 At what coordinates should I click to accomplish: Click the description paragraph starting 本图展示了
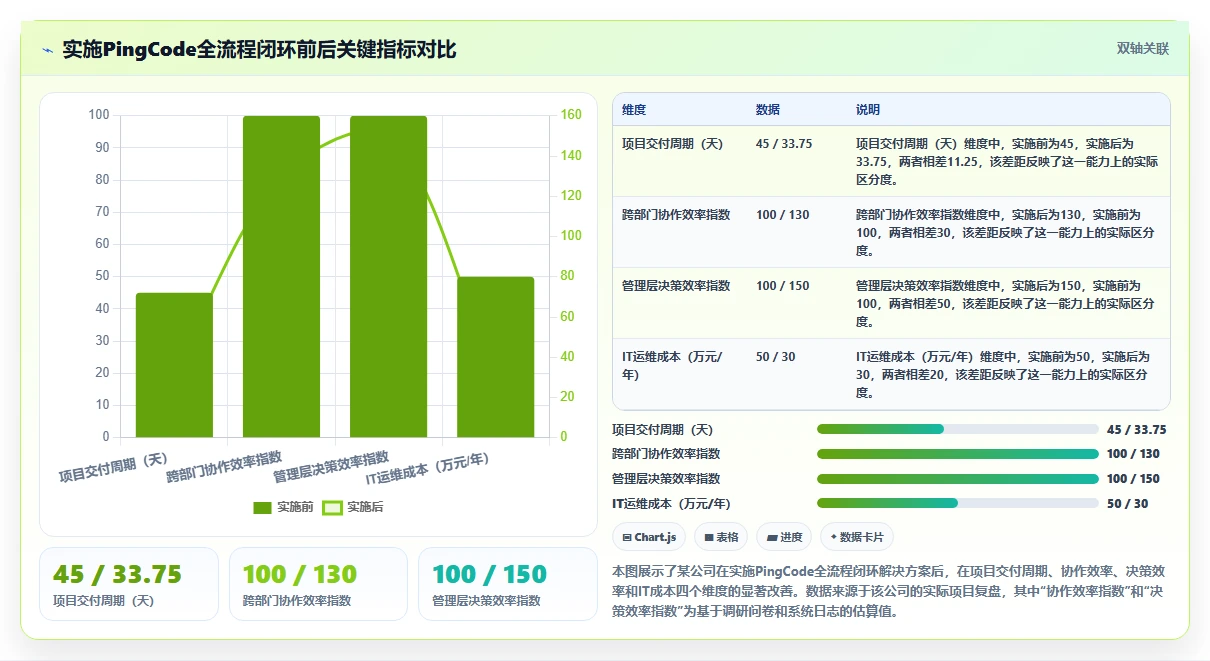888,591
